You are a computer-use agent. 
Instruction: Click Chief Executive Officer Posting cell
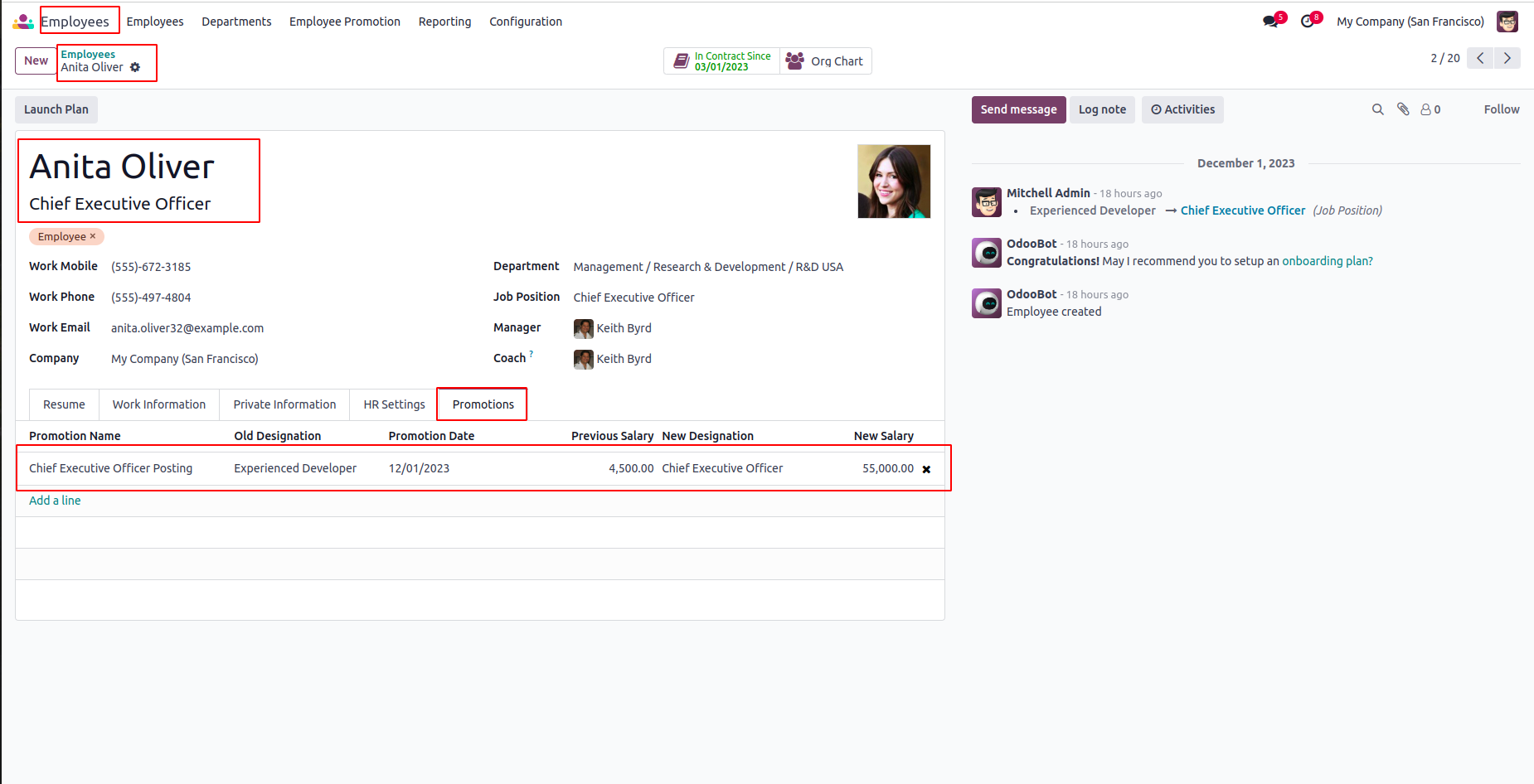[110, 468]
